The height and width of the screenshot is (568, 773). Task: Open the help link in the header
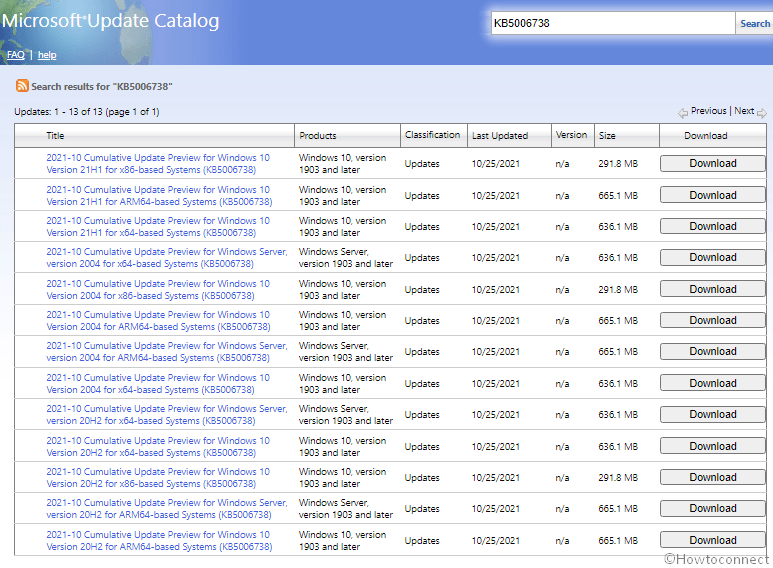(x=47, y=55)
